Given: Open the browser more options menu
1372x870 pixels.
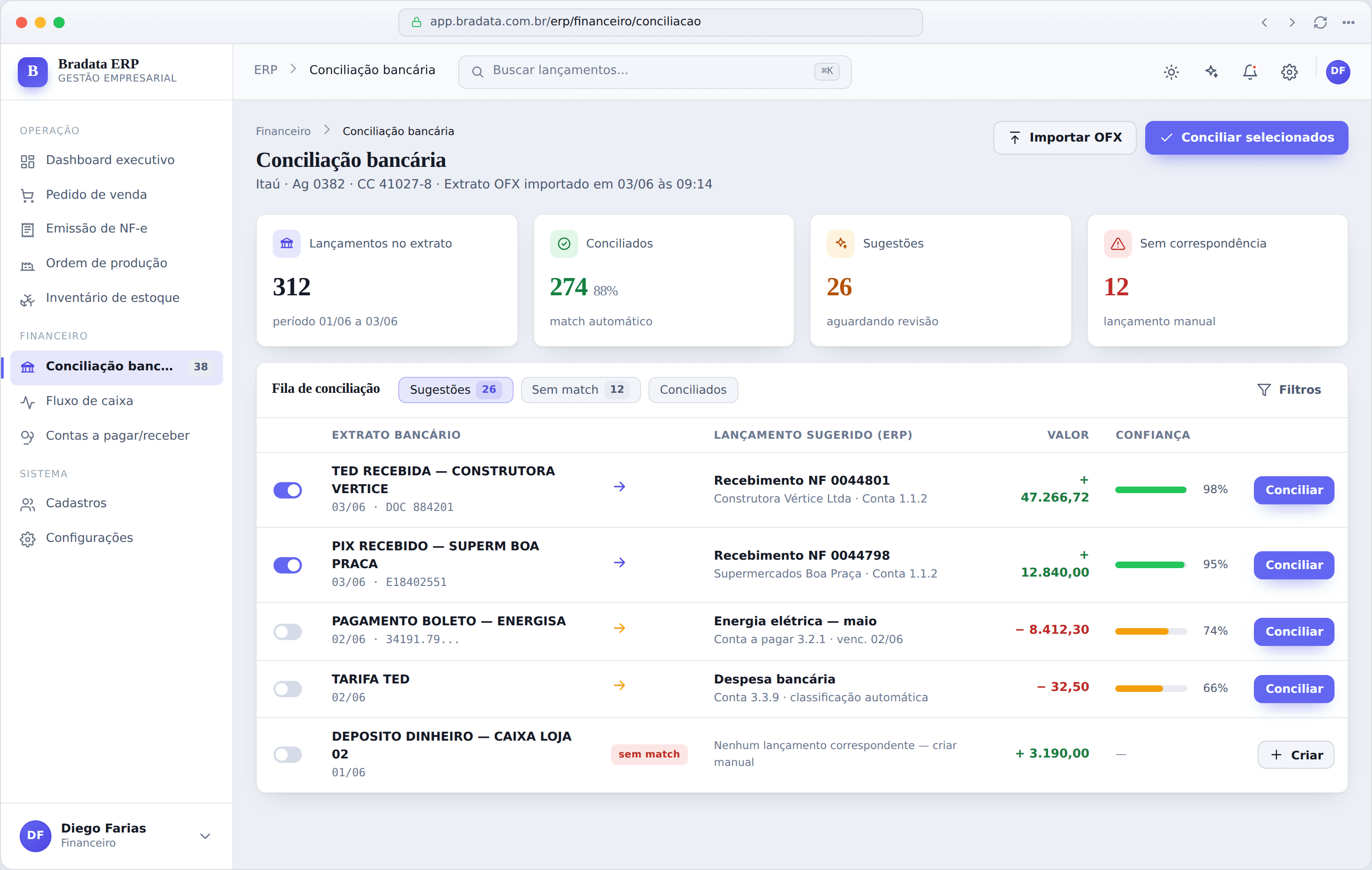Looking at the screenshot, I should click(1349, 22).
